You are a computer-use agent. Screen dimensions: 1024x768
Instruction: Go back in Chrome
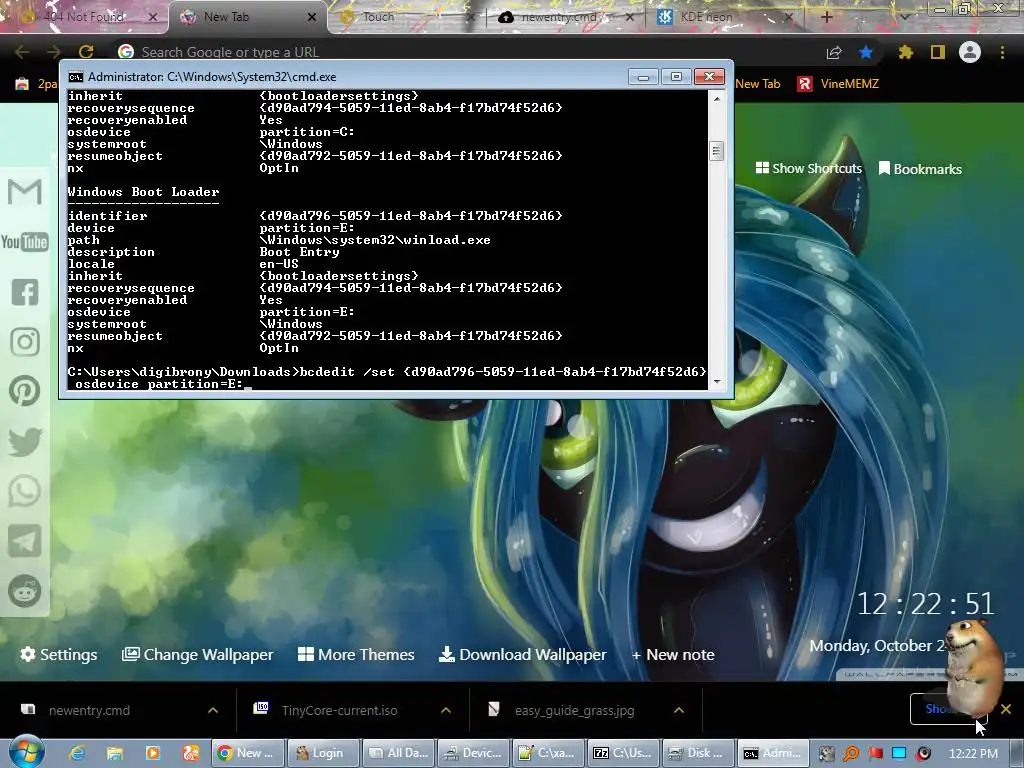click(22, 52)
